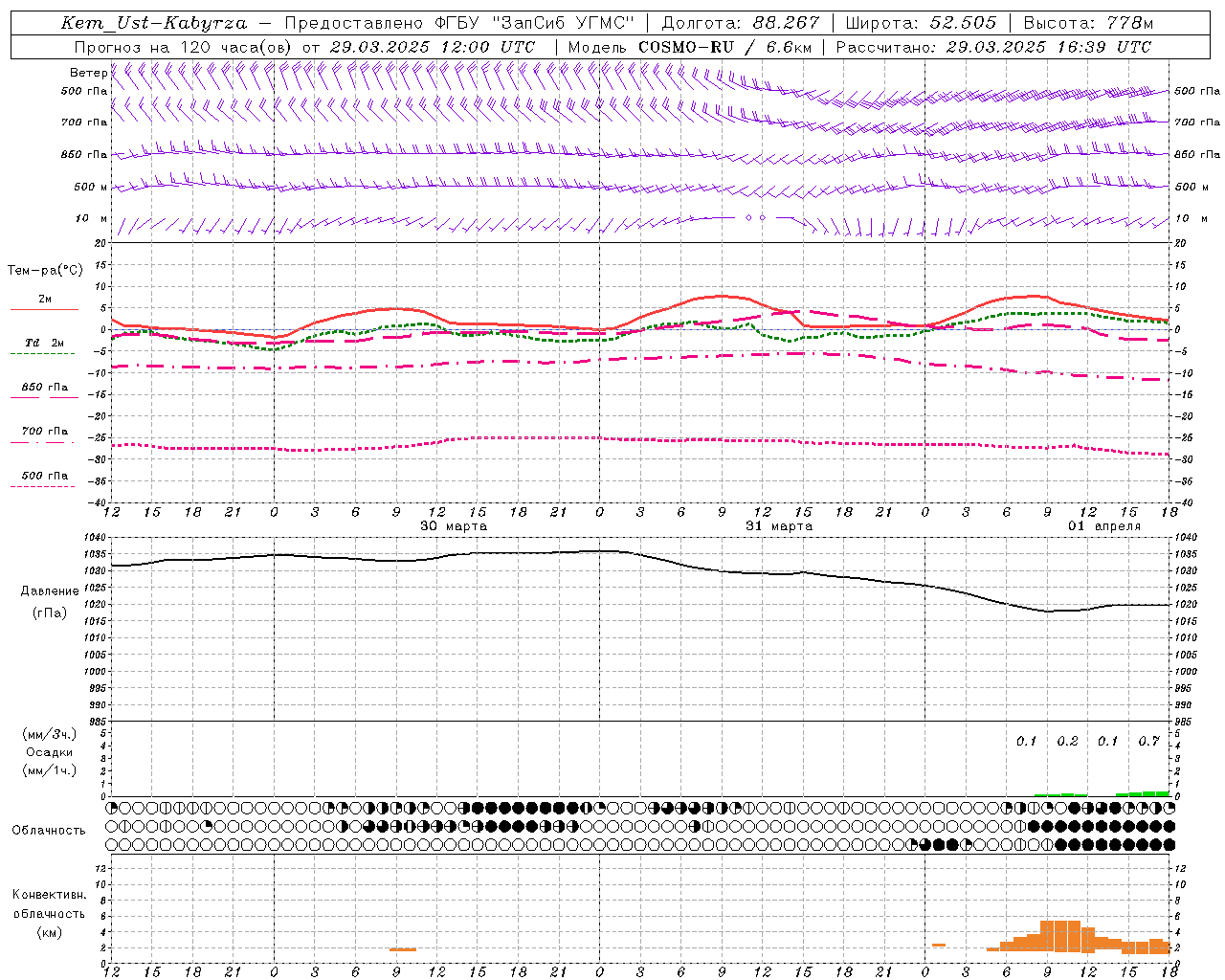Click the 700 гПа temperature legend entry
The image size is (1225, 980).
pyautogui.click(x=44, y=432)
